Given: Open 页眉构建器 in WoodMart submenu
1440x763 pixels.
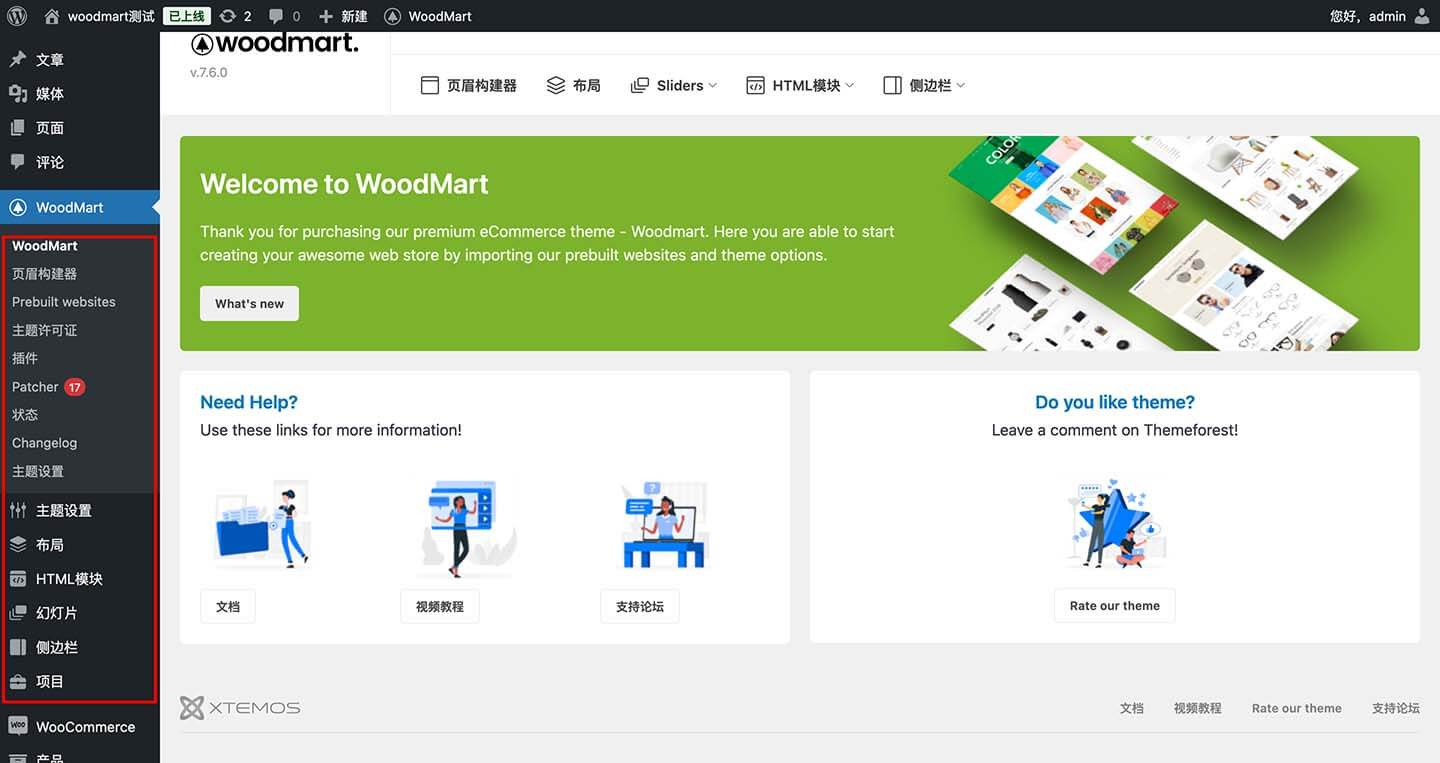Looking at the screenshot, I should 44,274.
